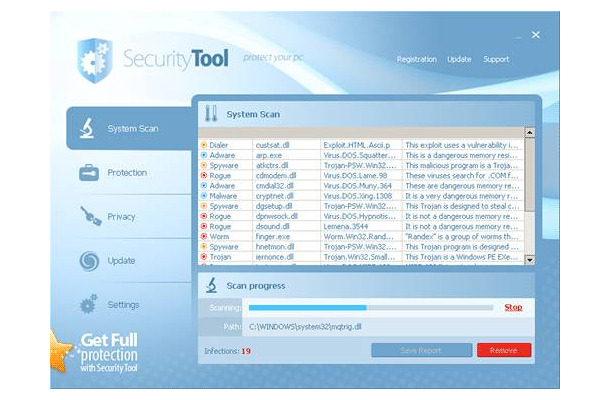Select the dpnwsock.dll file entry
610x400 pixels.
click(277, 216)
